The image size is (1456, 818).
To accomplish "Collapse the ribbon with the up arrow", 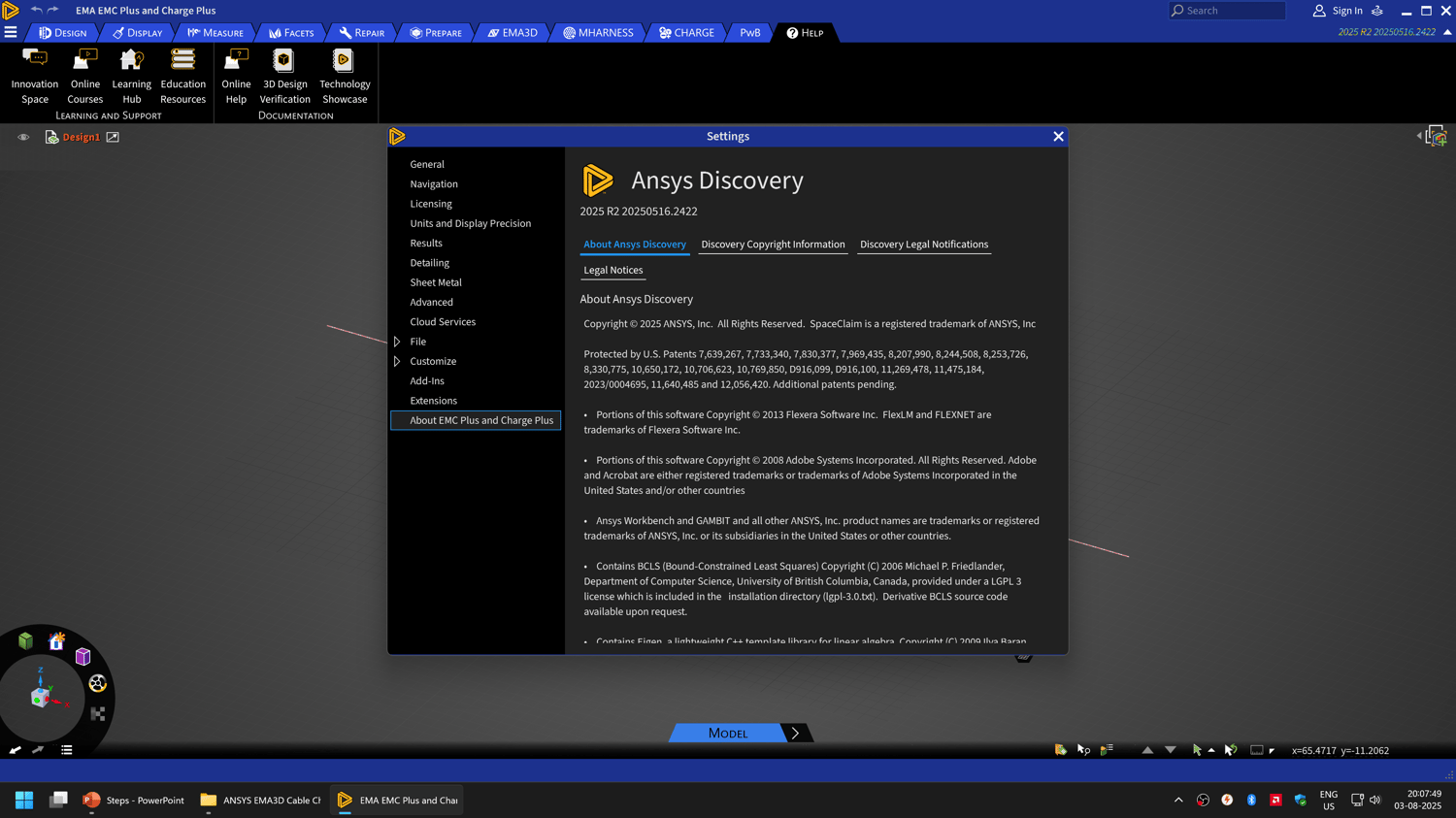I will (x=1447, y=32).
